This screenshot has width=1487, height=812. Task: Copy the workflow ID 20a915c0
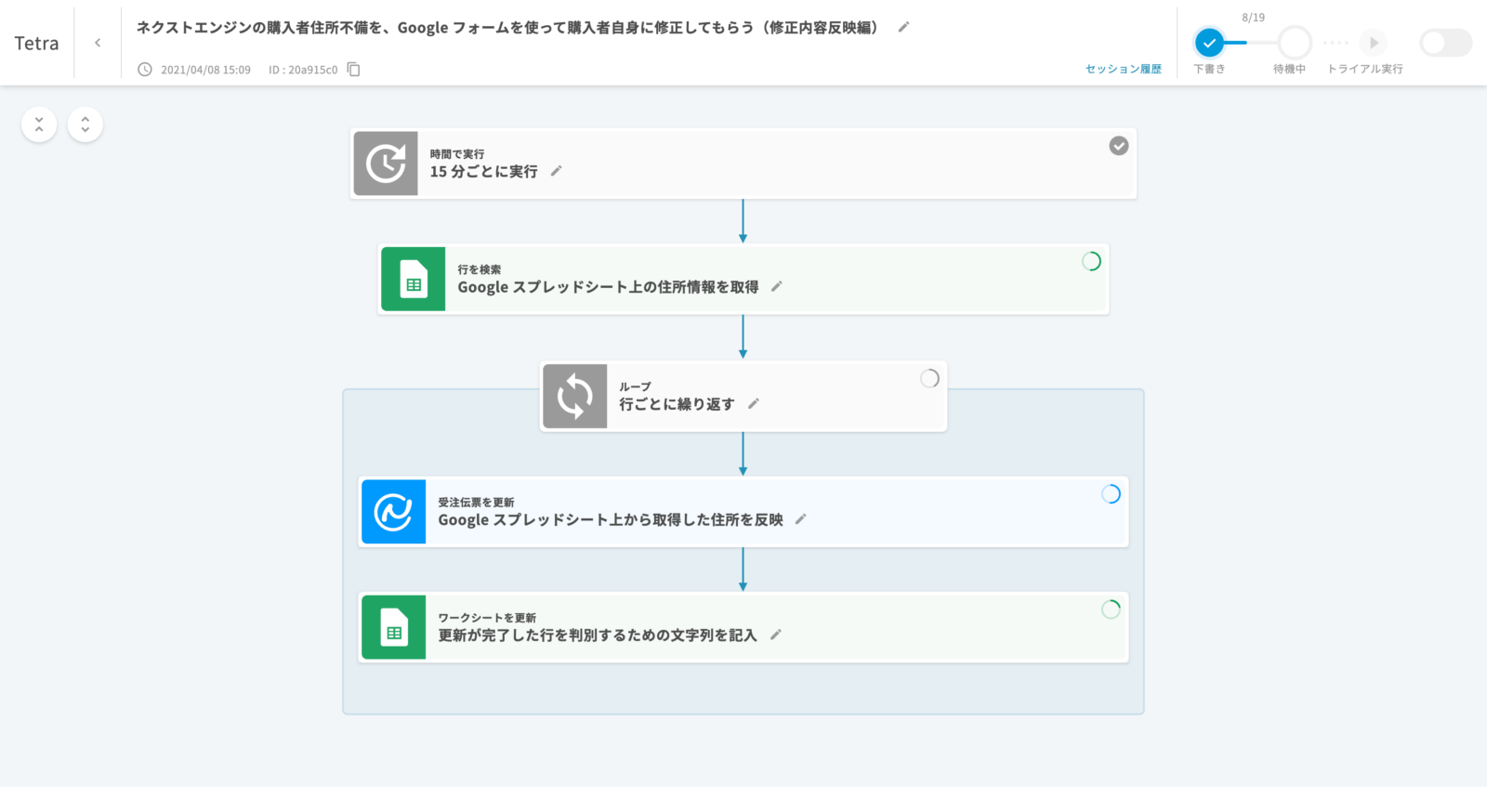click(x=354, y=70)
